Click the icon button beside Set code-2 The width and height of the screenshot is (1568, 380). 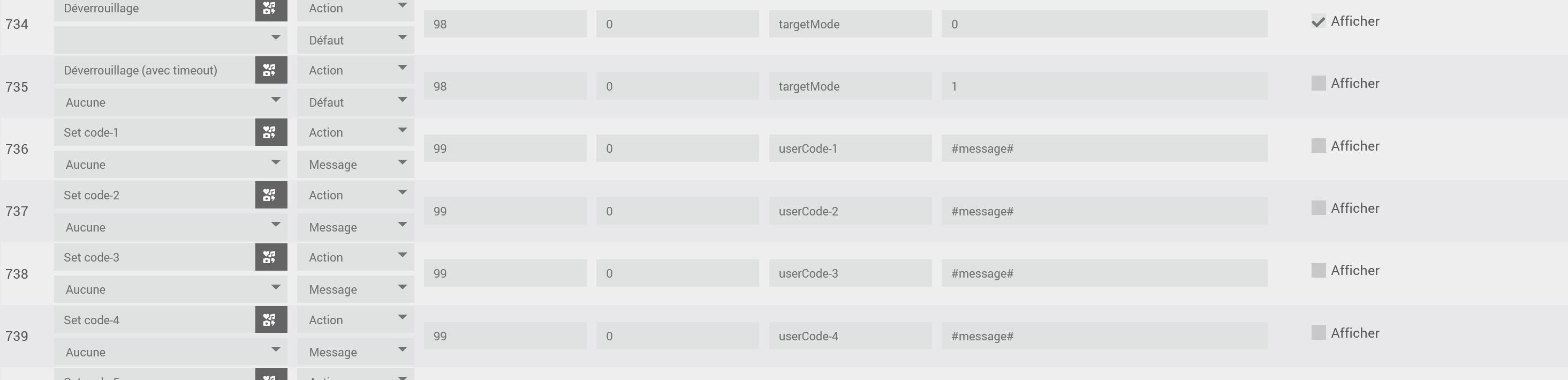tap(270, 196)
